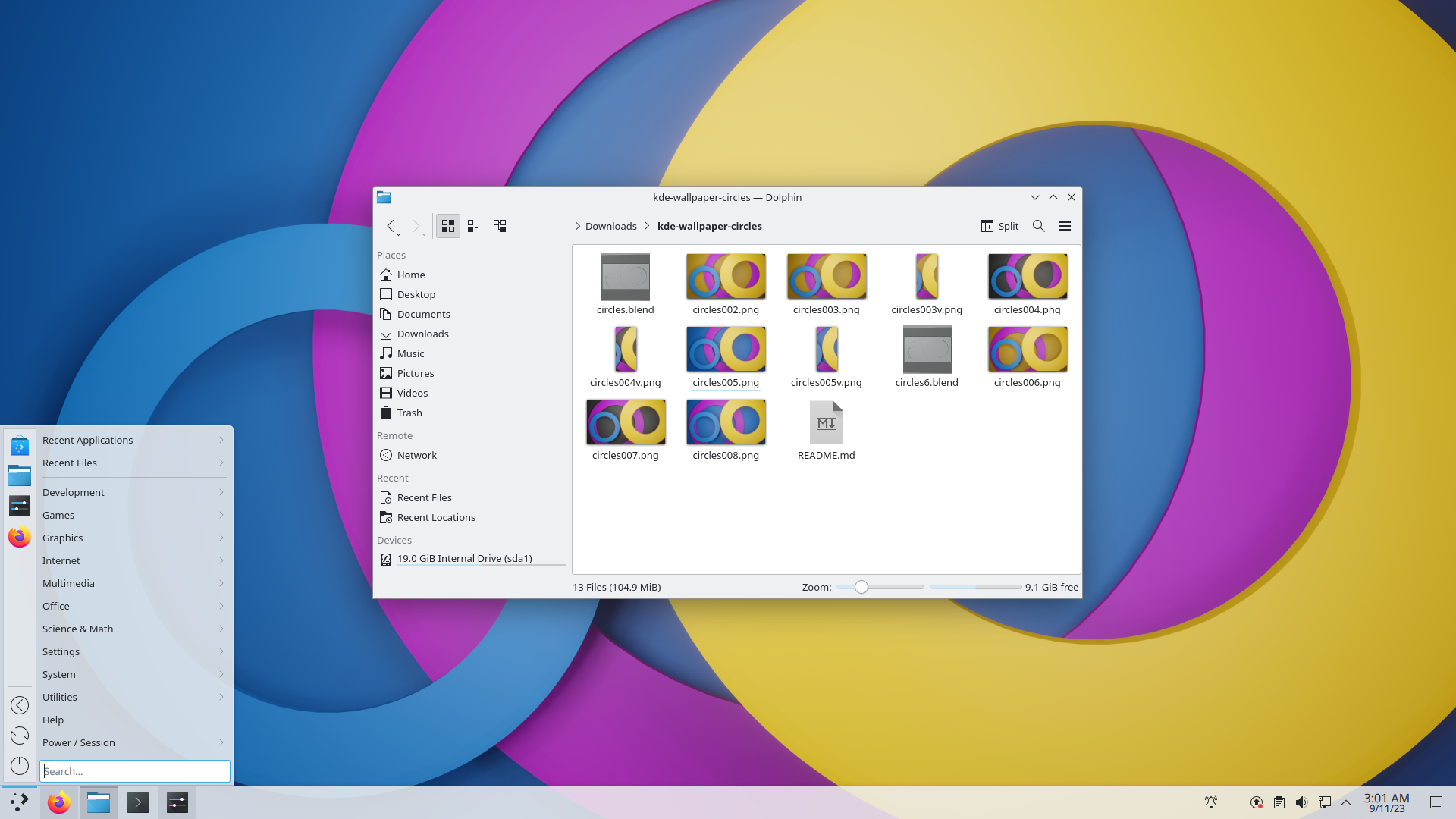1456x819 pixels.
Task: Click System Settings favorite in launcher
Action: tap(20, 507)
